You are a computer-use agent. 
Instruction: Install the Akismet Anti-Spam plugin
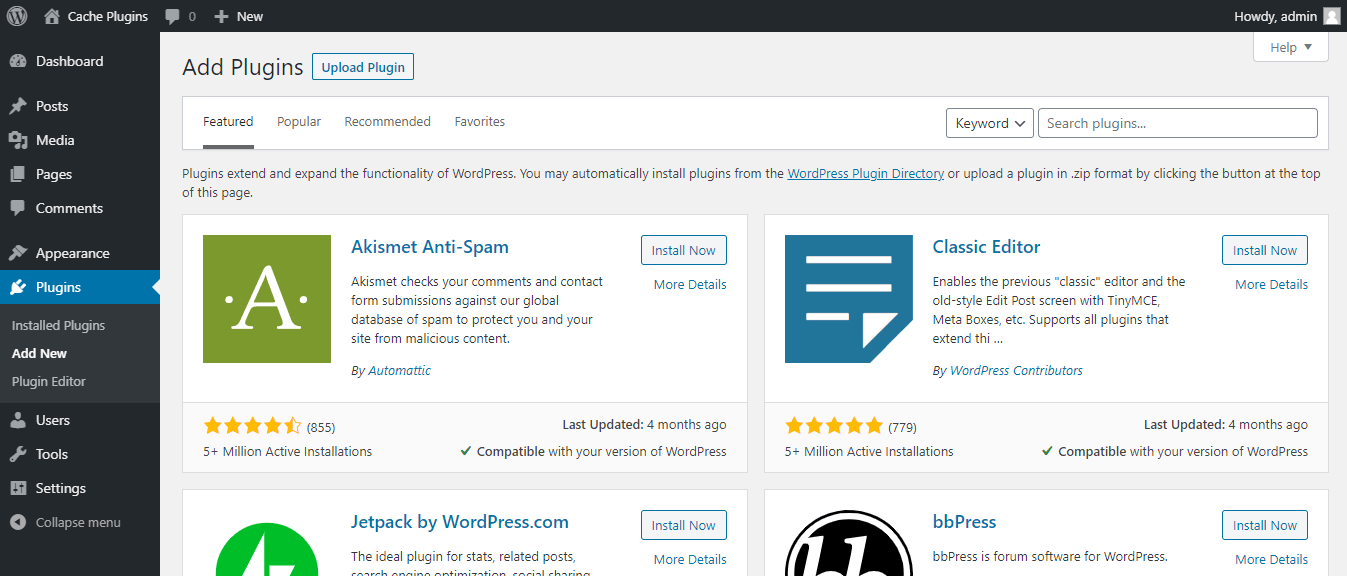(684, 250)
